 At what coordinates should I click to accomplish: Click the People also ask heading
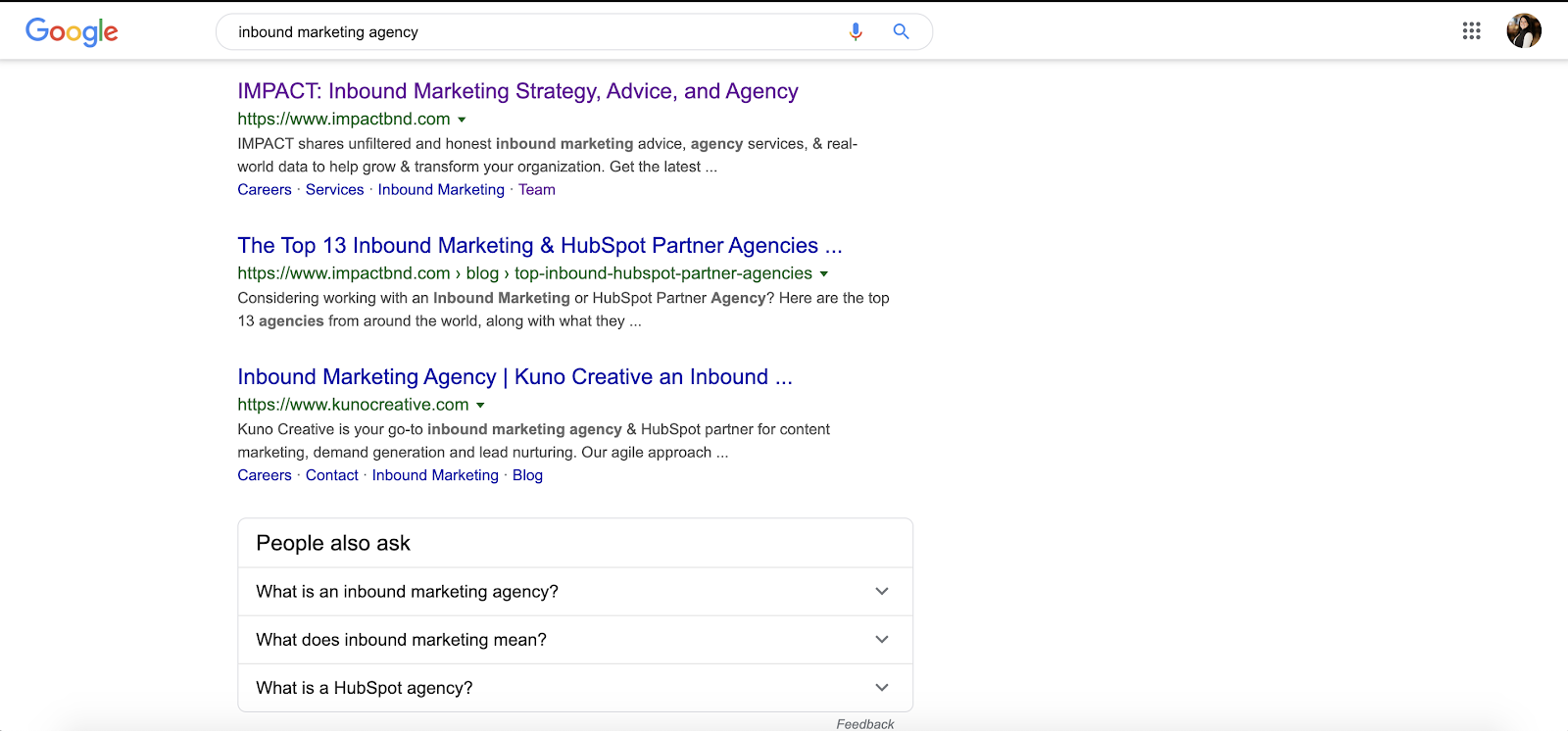click(x=333, y=544)
